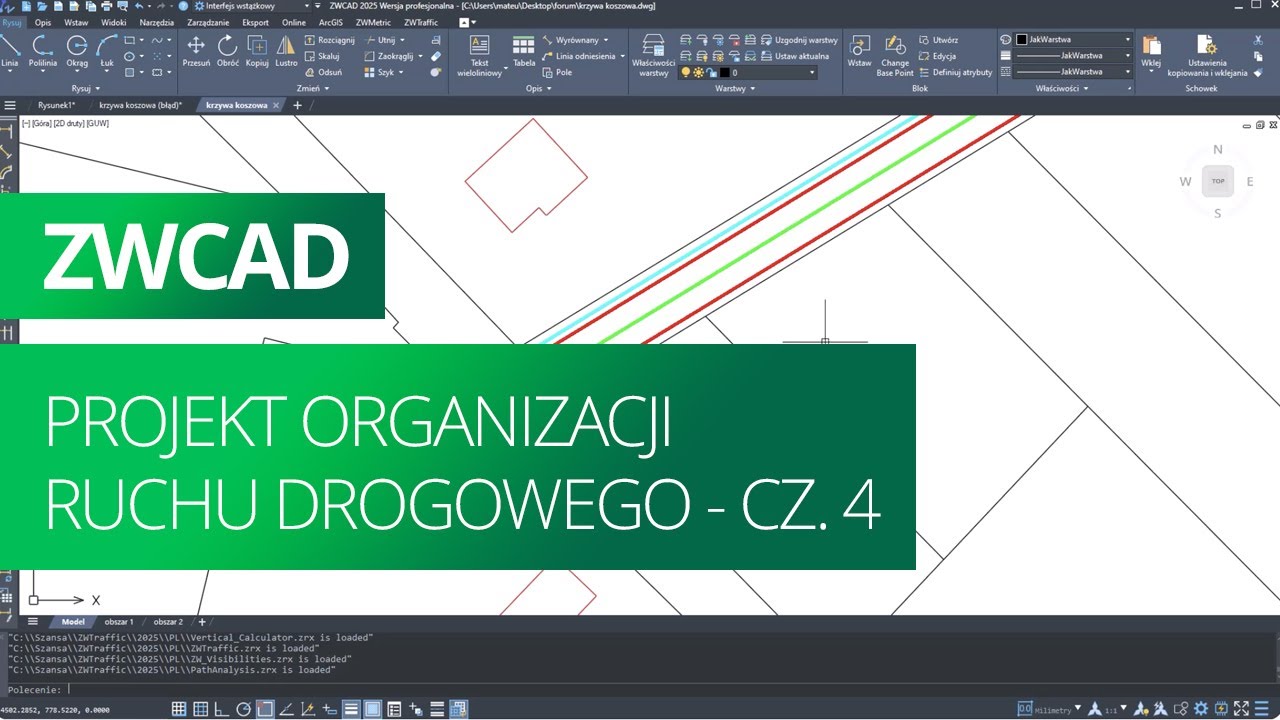The width and height of the screenshot is (1280, 720).
Task: Click the scissors cut icon in Schowek
Action: 1258,40
